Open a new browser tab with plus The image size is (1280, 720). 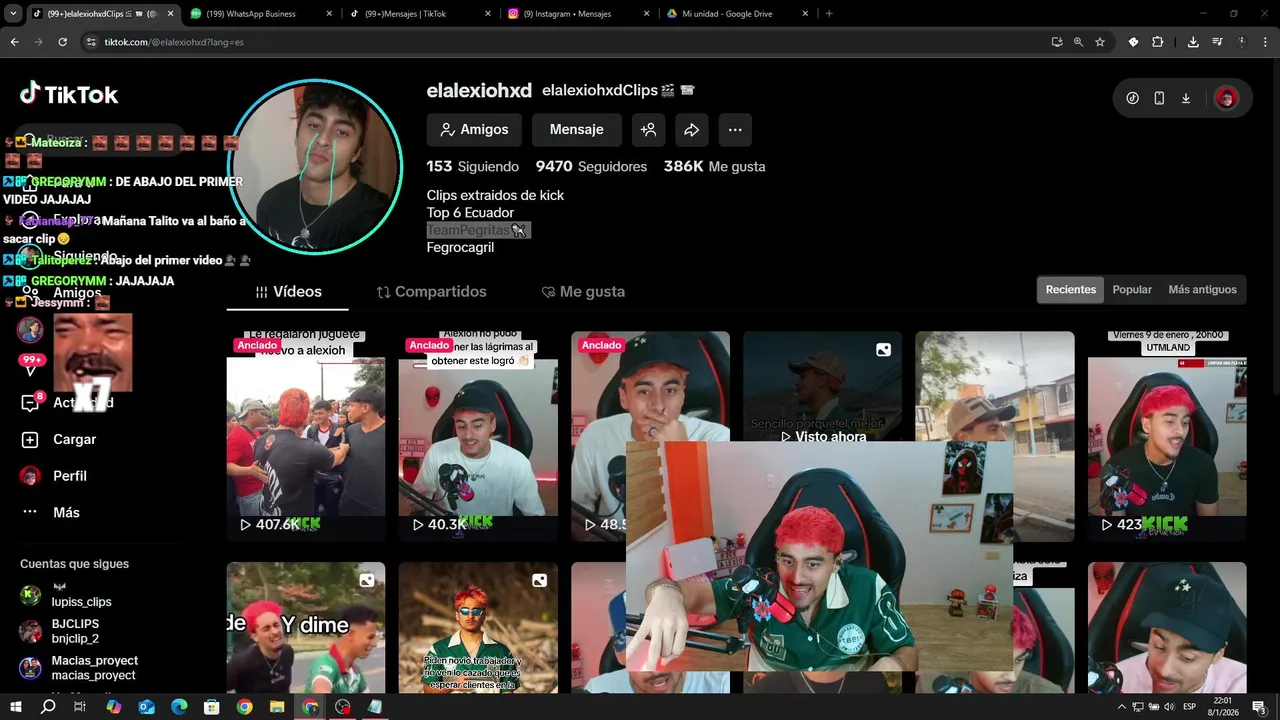click(x=829, y=14)
